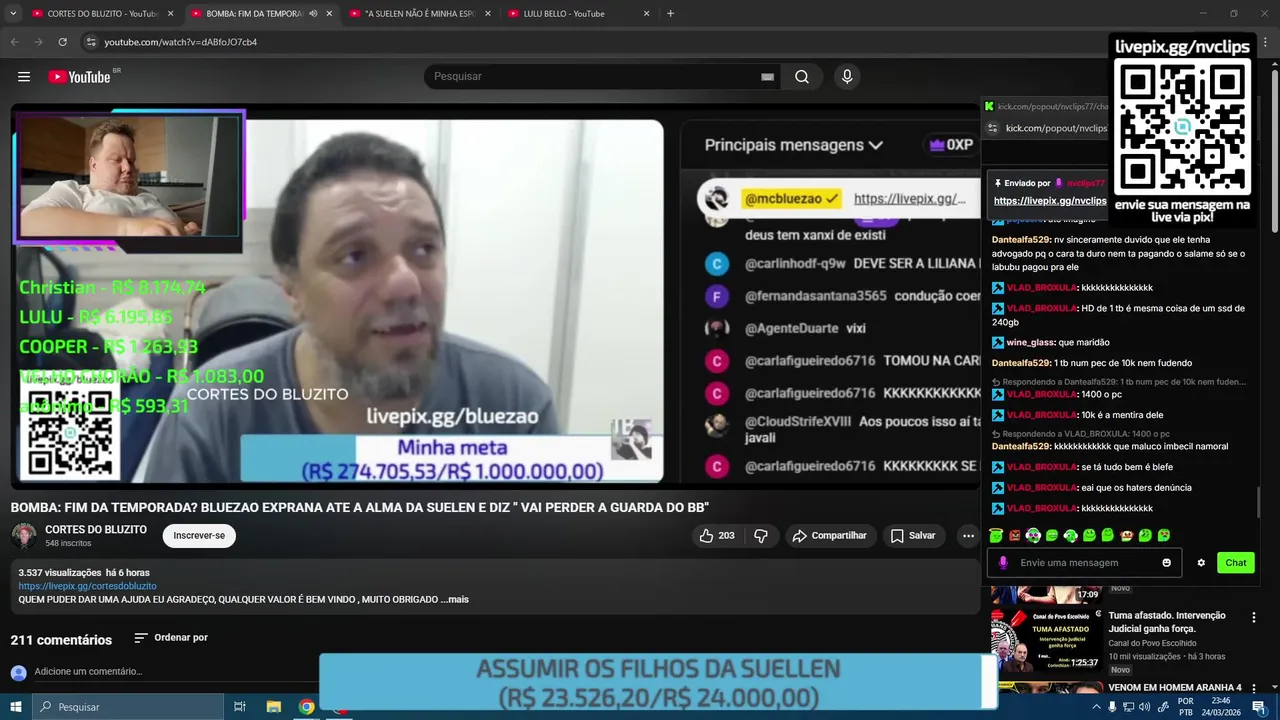Click the browser address bar URL
1280x720 pixels.
click(181, 42)
